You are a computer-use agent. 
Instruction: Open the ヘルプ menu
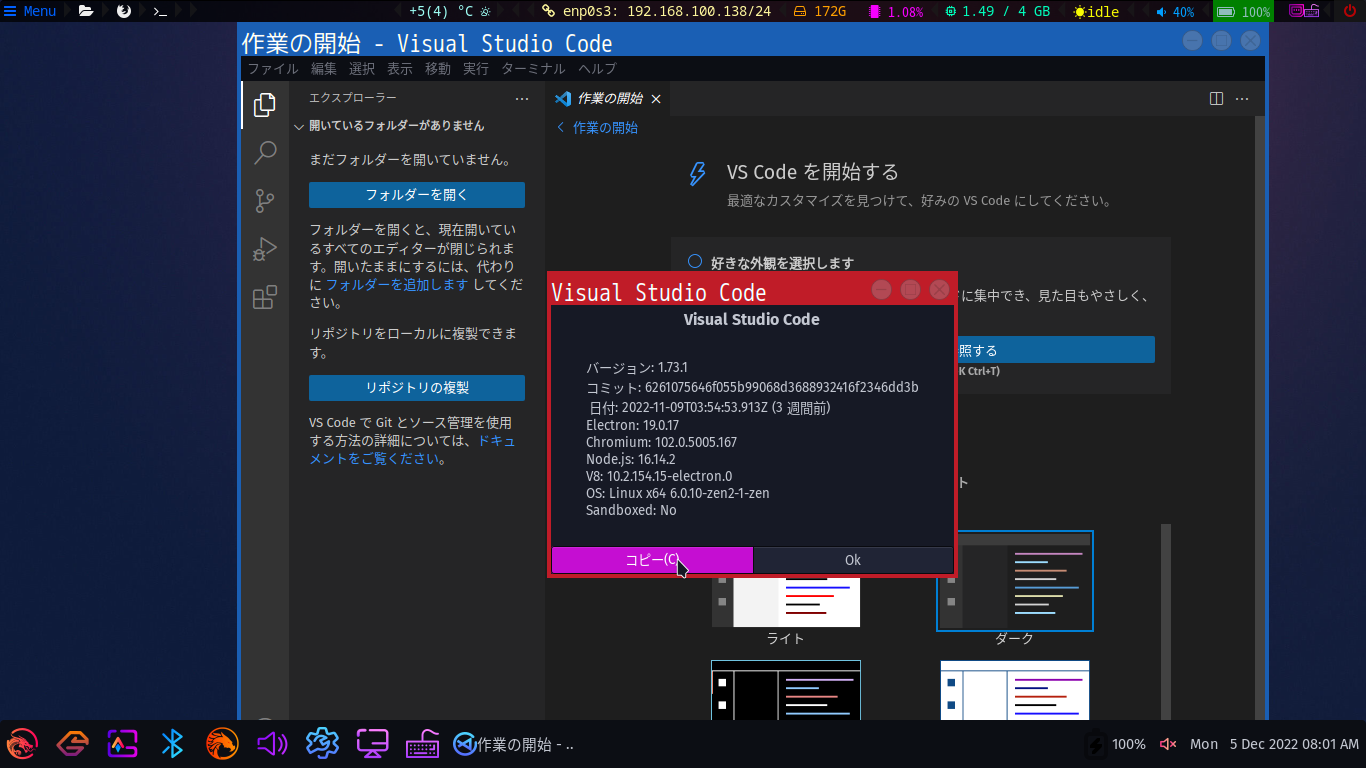click(x=597, y=69)
